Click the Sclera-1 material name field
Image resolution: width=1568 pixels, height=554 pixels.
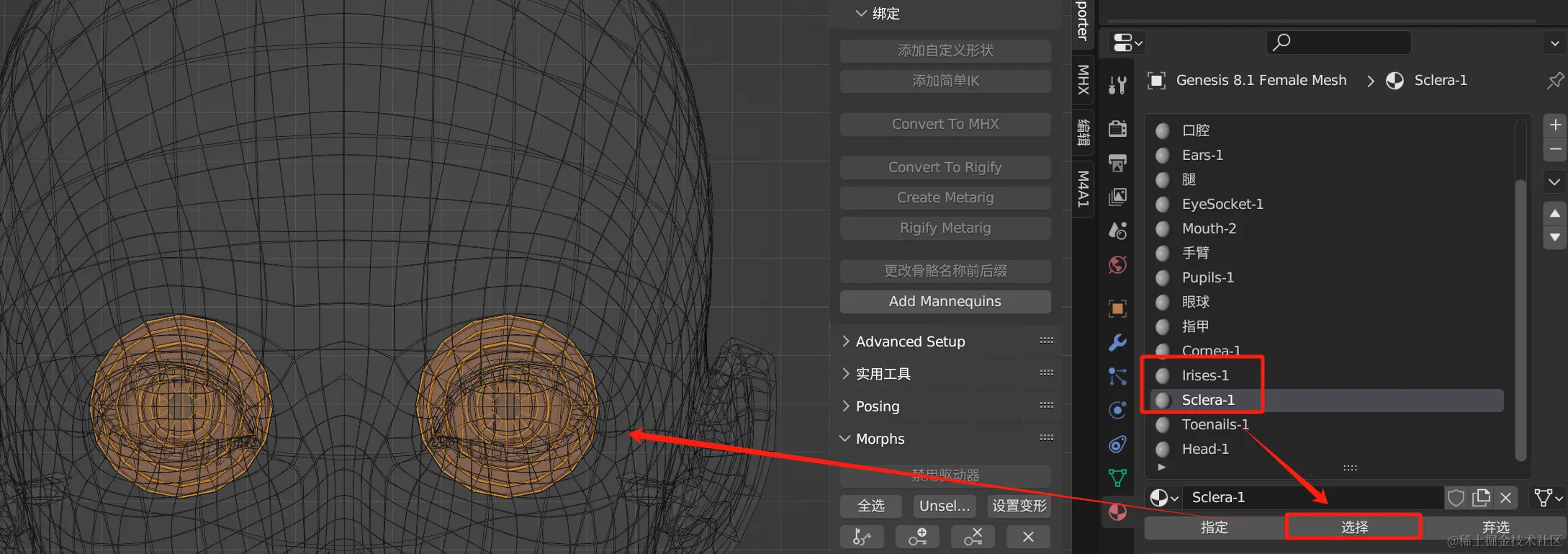(1315, 497)
